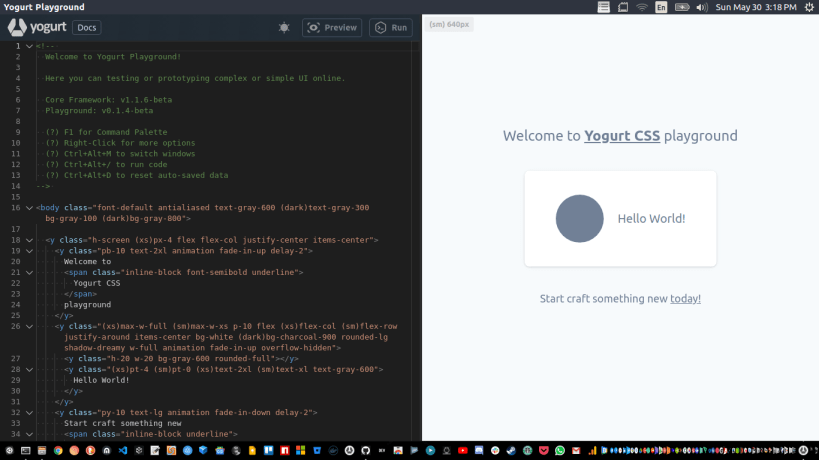Open YouTube from the taskbar
Viewport: 819px width, 460px height.
pyautogui.click(x=463, y=451)
